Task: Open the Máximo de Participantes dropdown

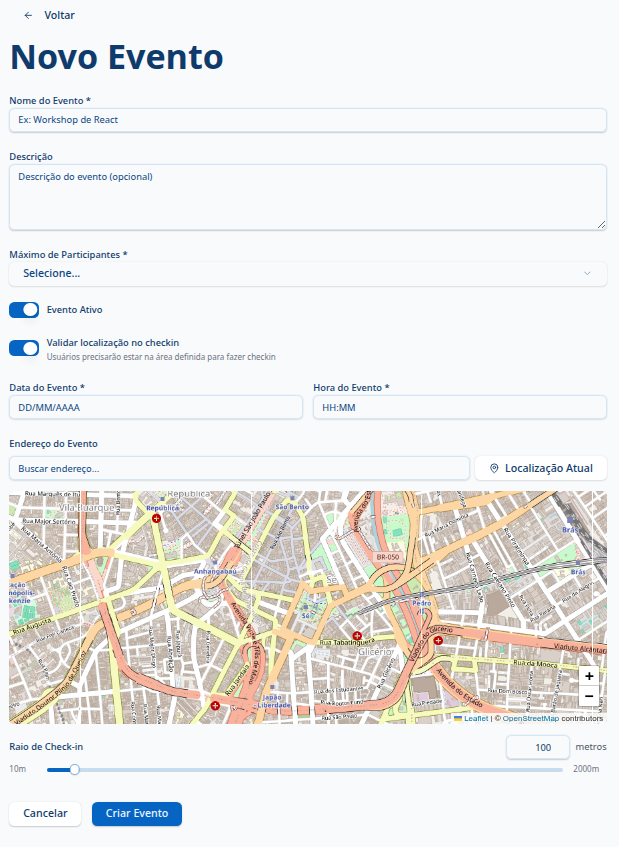Action: point(308,274)
